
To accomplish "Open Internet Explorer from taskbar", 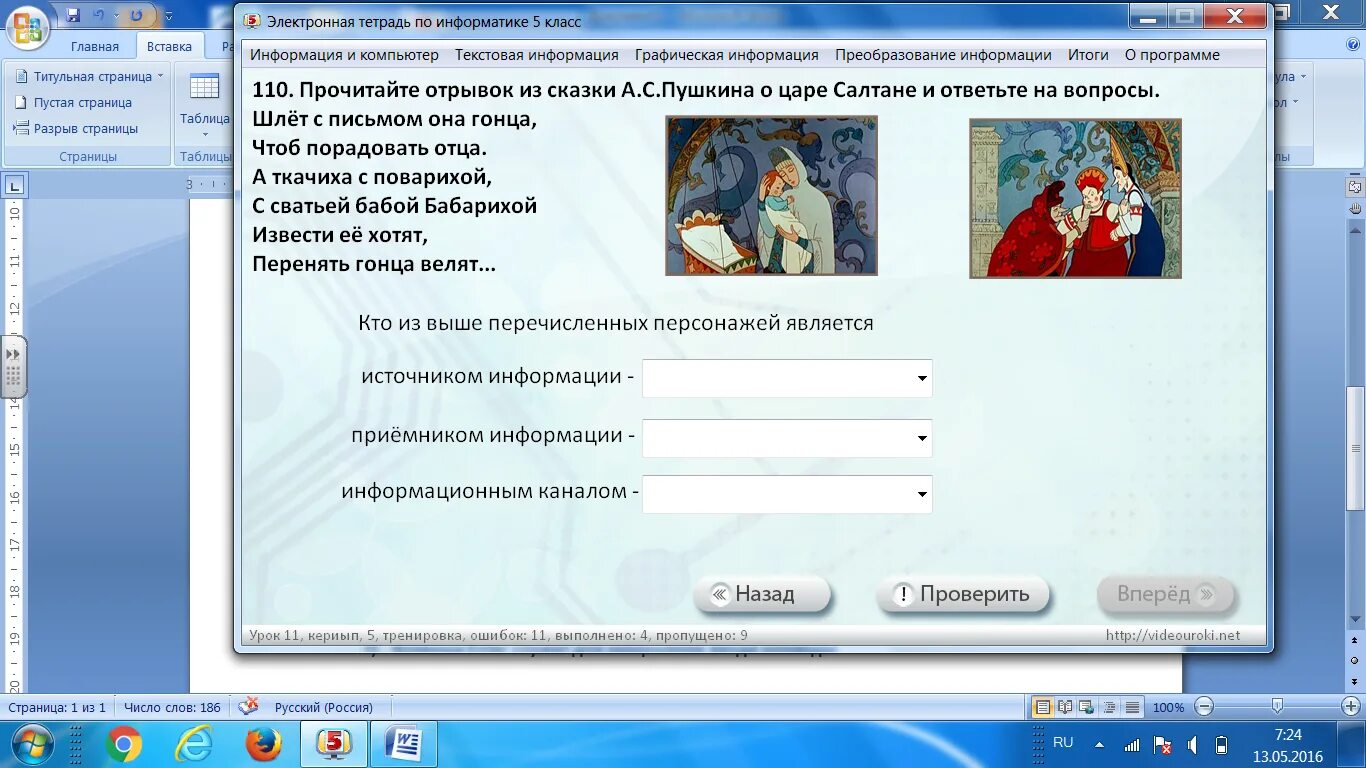I will click(193, 744).
